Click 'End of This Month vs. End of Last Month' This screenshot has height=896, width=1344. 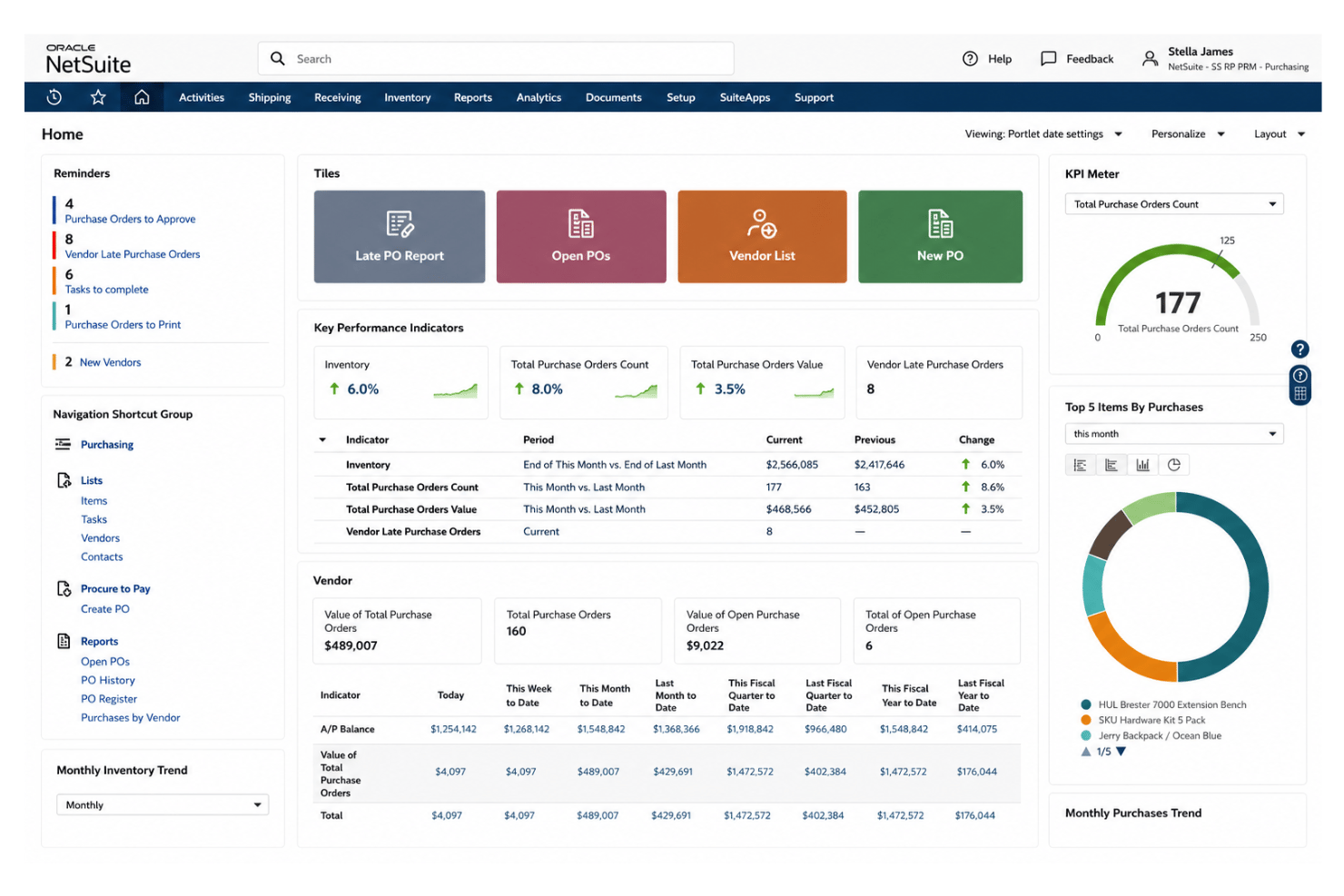615,465
